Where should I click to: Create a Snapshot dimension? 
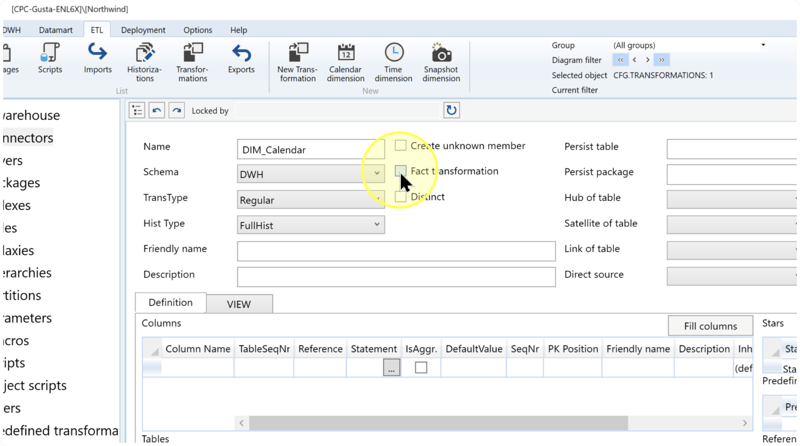point(441,63)
